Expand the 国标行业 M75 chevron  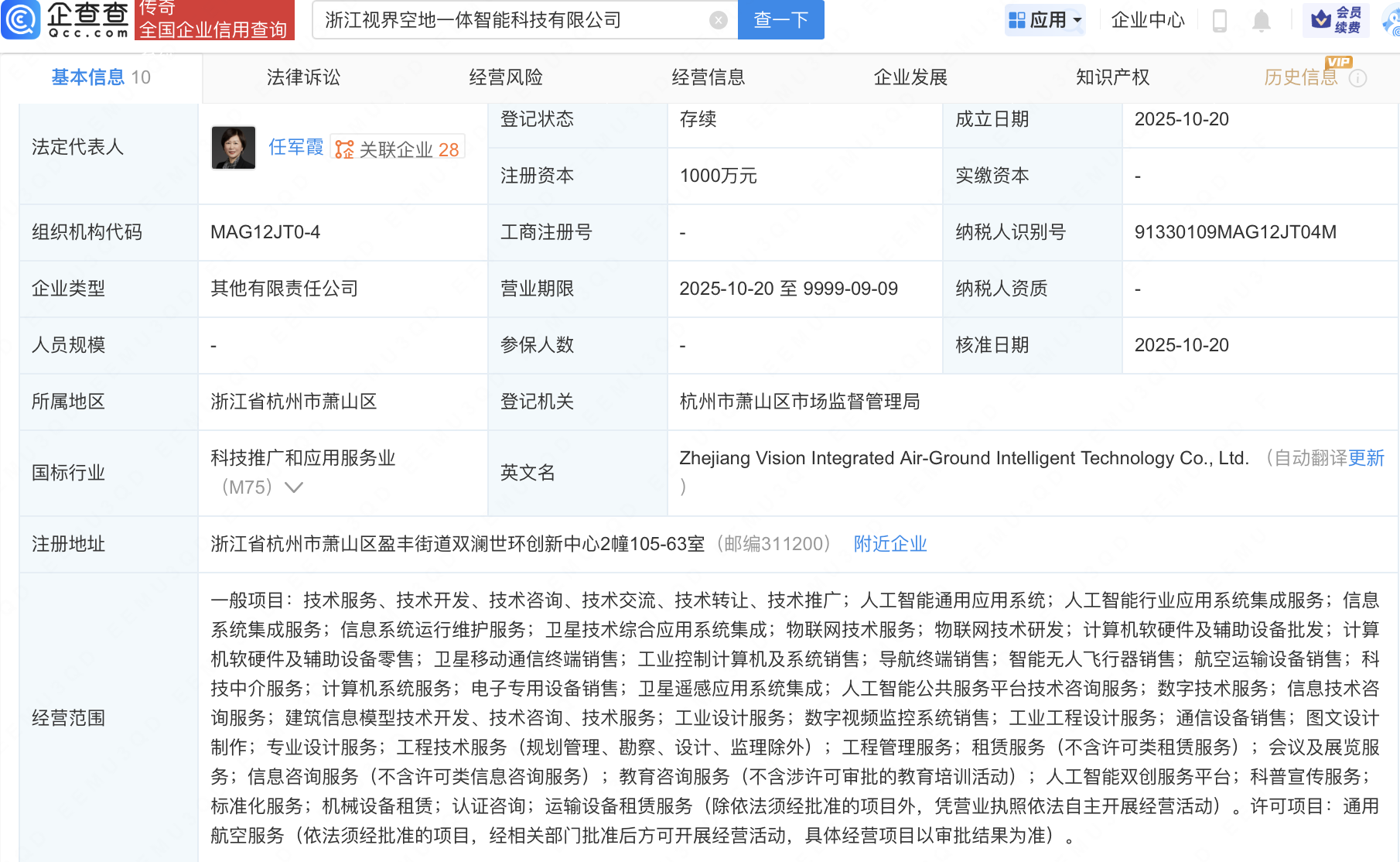pyautogui.click(x=294, y=487)
